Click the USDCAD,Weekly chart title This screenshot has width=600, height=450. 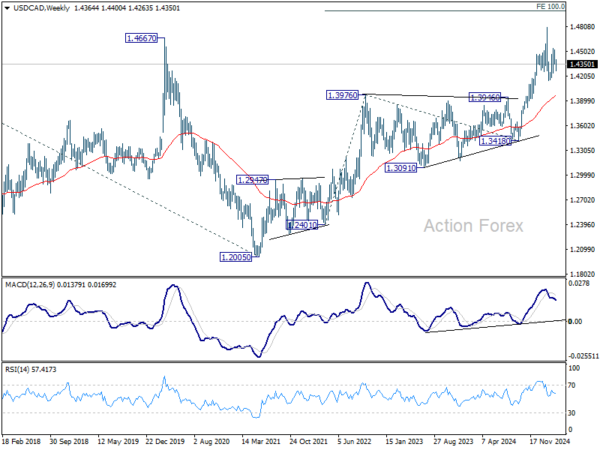42,8
